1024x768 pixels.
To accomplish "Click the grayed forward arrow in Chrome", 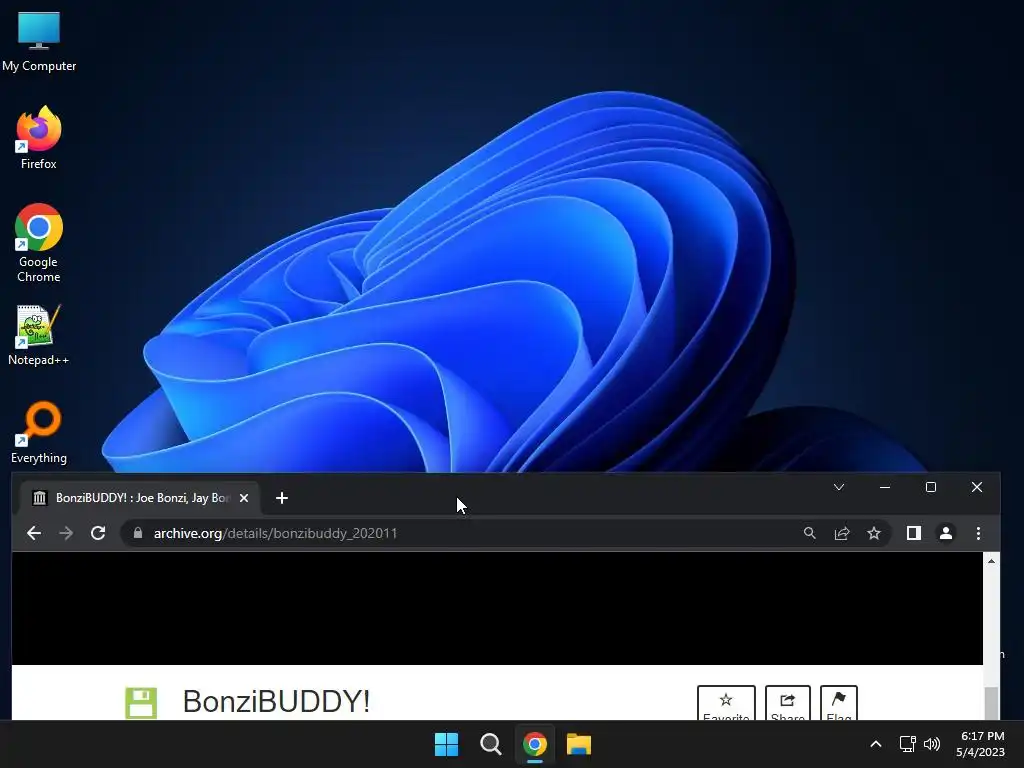I will 66,534.
